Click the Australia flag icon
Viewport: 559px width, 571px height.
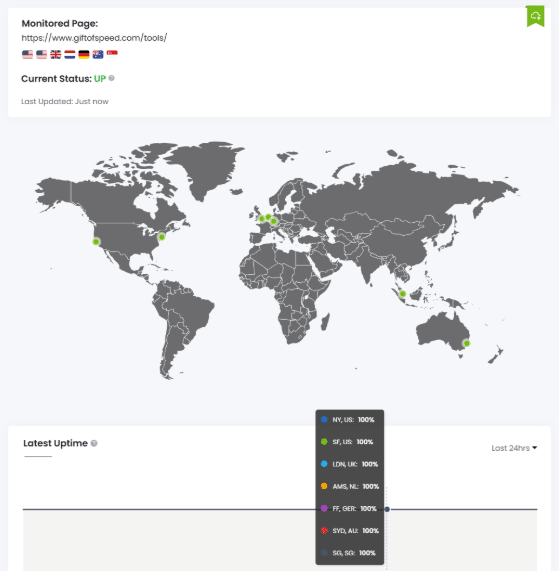98,55
